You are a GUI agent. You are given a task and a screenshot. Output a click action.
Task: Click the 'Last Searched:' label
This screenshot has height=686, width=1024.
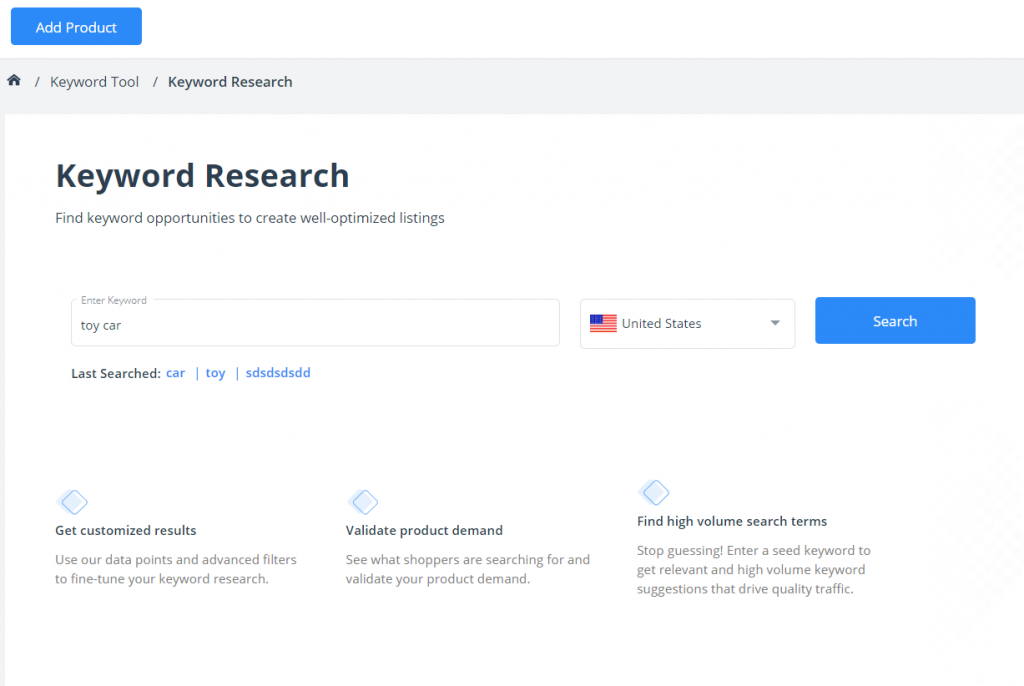[116, 374]
